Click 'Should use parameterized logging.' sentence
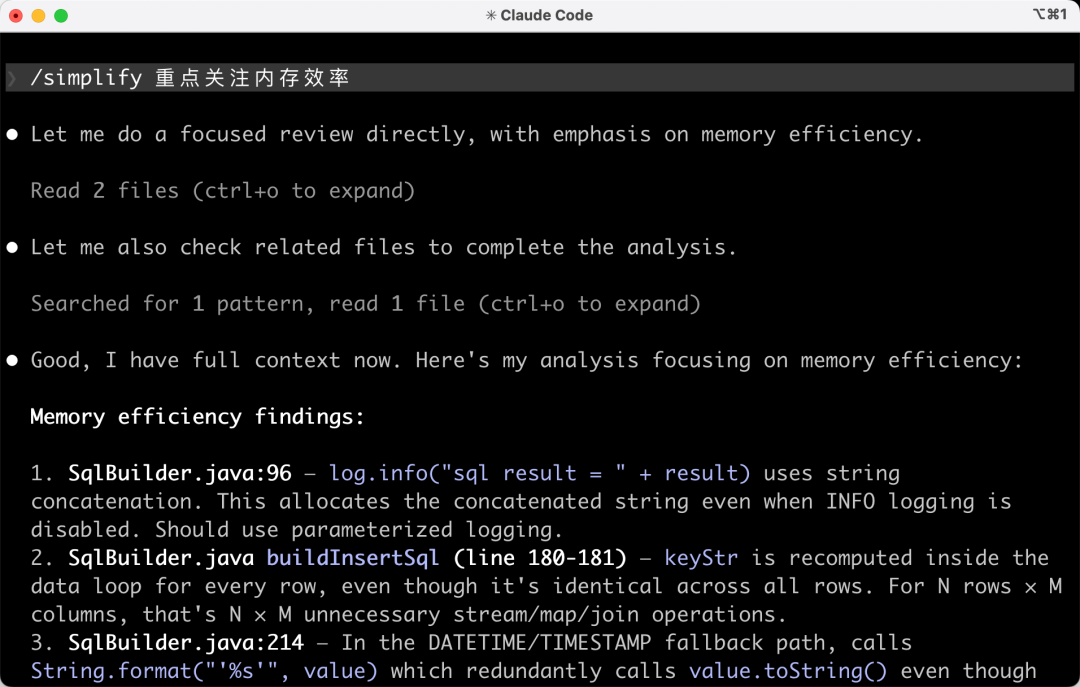 [359, 530]
